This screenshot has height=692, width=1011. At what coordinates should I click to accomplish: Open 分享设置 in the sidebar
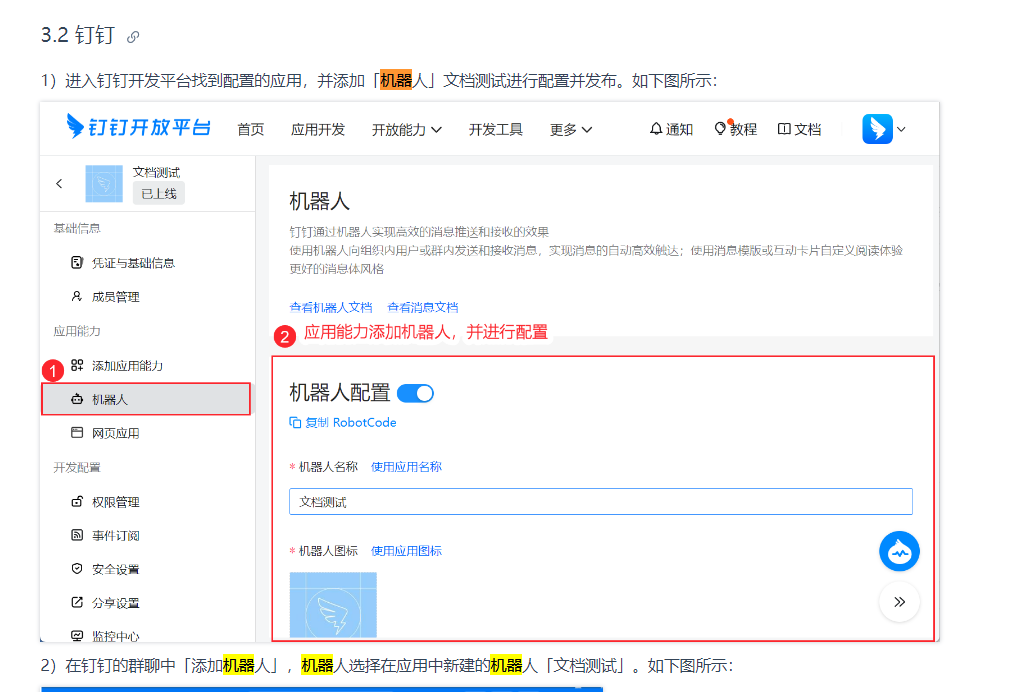pos(115,603)
